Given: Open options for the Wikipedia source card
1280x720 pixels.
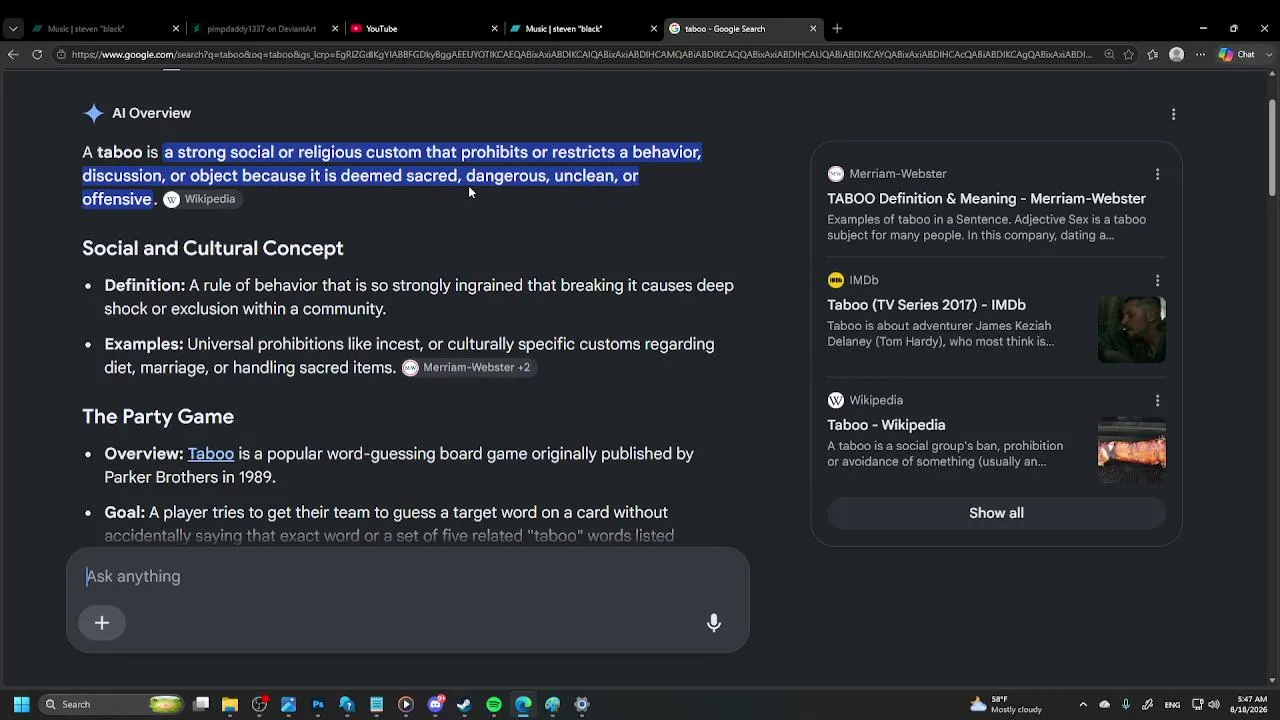Looking at the screenshot, I should (1157, 401).
